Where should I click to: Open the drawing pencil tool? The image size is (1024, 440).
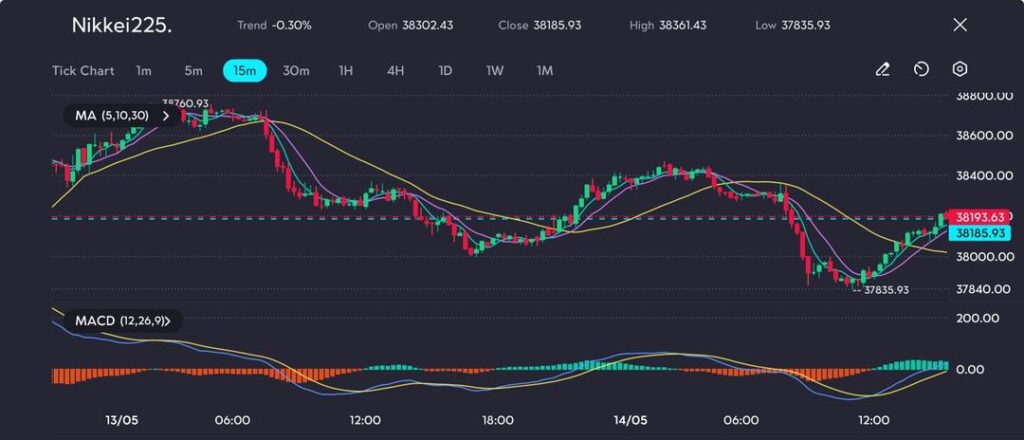click(882, 70)
